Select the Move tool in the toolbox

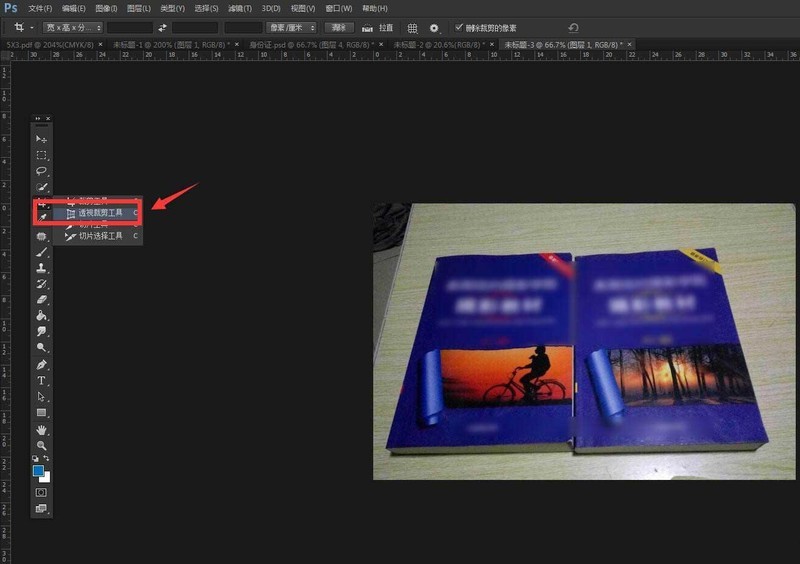(x=41, y=139)
